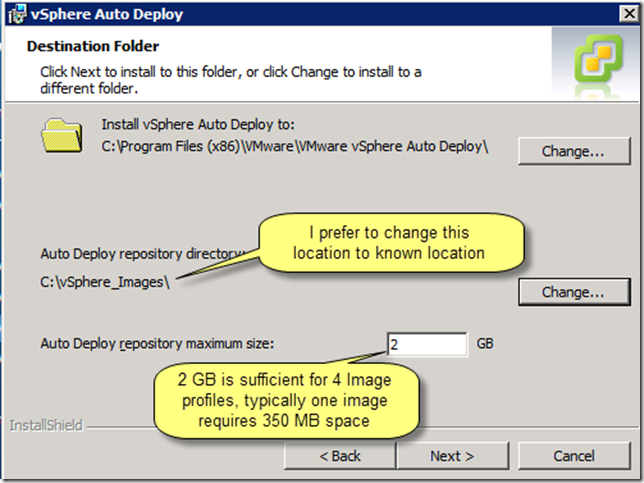Click the 'Install vSphere Auto Deploy to:' label
This screenshot has width=644, height=483.
(198, 124)
